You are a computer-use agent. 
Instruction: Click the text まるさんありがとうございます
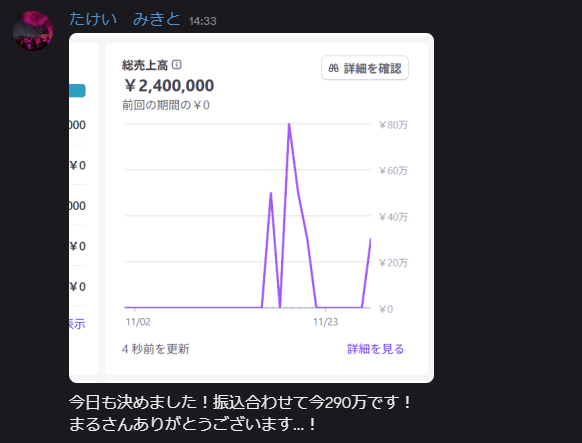click(x=180, y=424)
